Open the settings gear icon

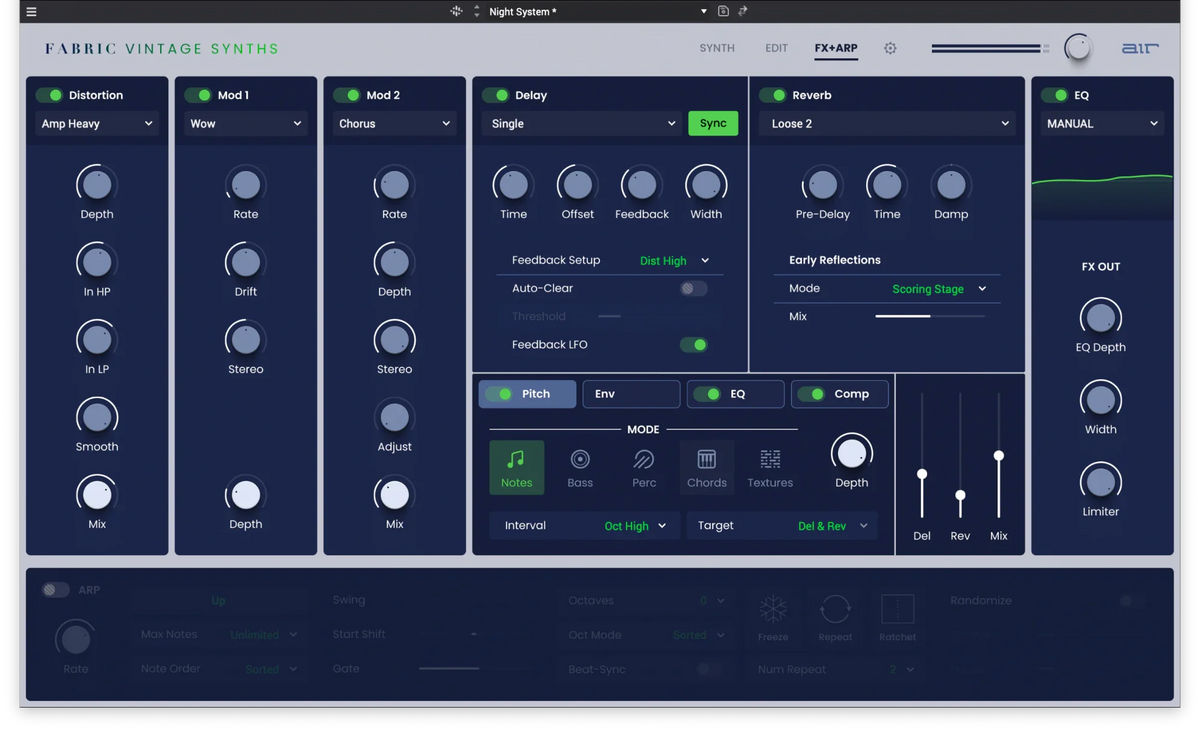pos(890,48)
